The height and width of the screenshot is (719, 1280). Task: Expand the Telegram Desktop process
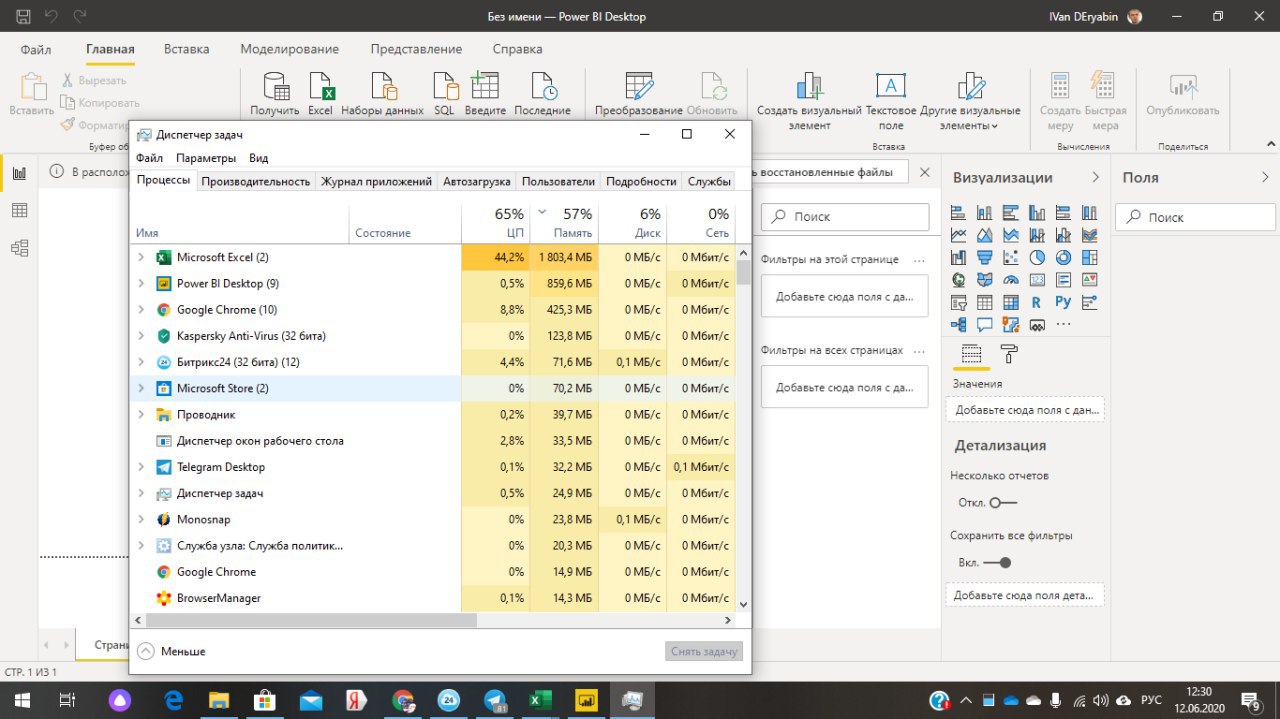coord(141,467)
